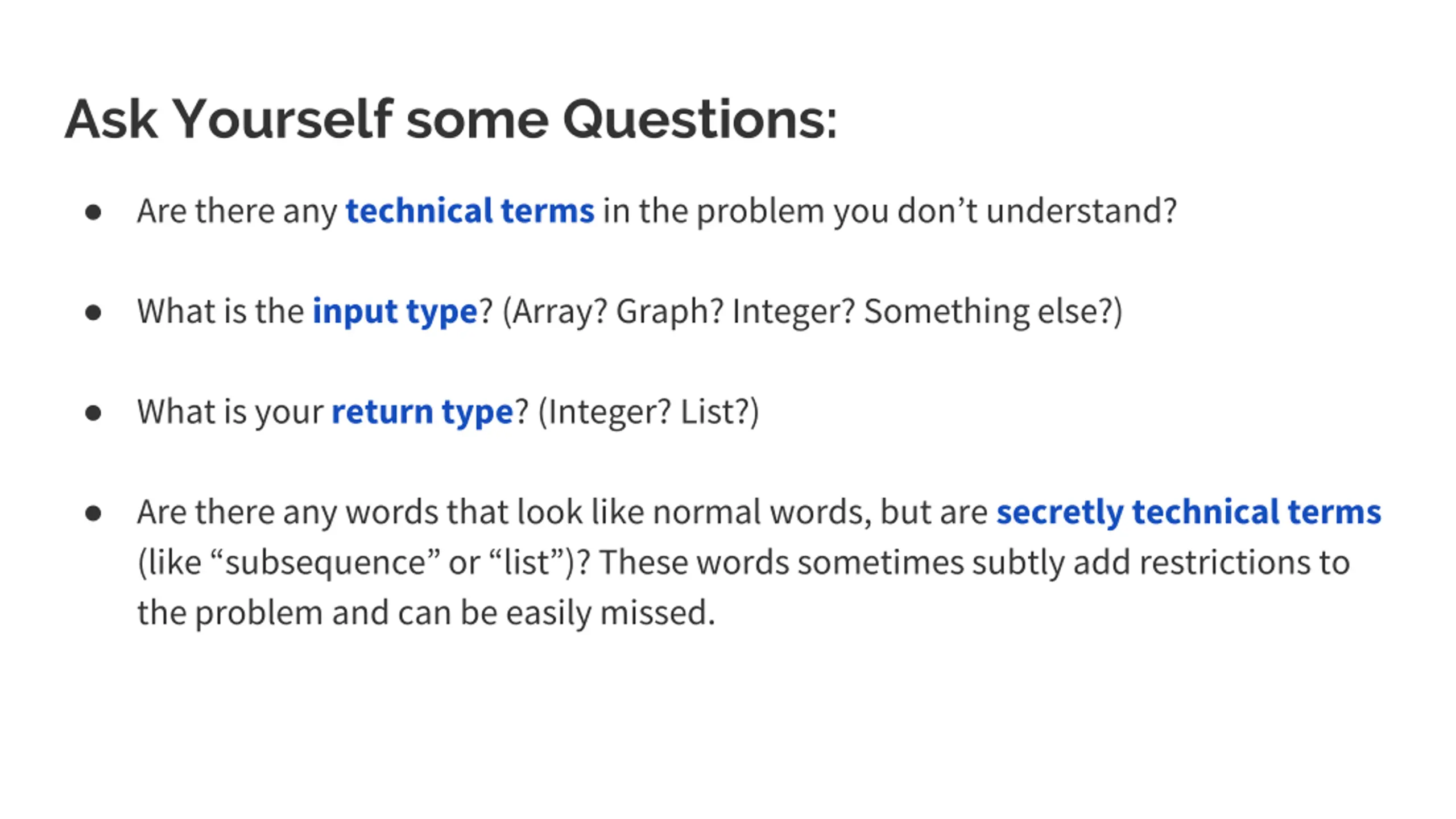Click the blue "return type" text
Screen dimensions: 1456x819
[422, 412]
